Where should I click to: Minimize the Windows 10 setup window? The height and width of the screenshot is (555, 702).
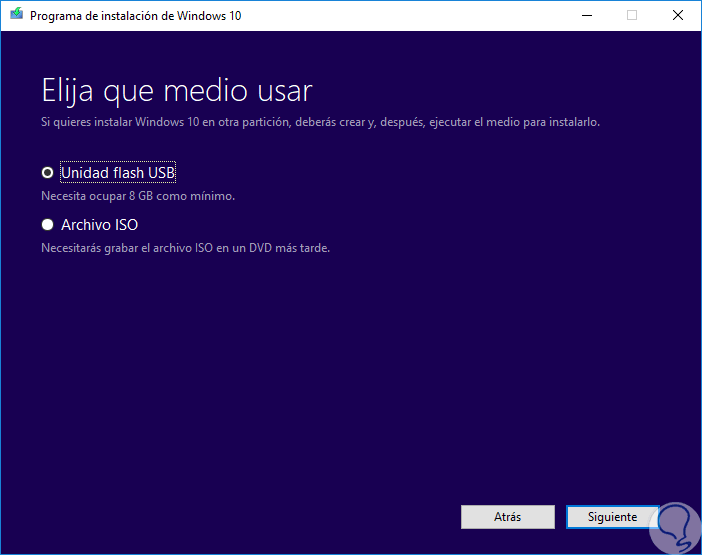click(587, 16)
